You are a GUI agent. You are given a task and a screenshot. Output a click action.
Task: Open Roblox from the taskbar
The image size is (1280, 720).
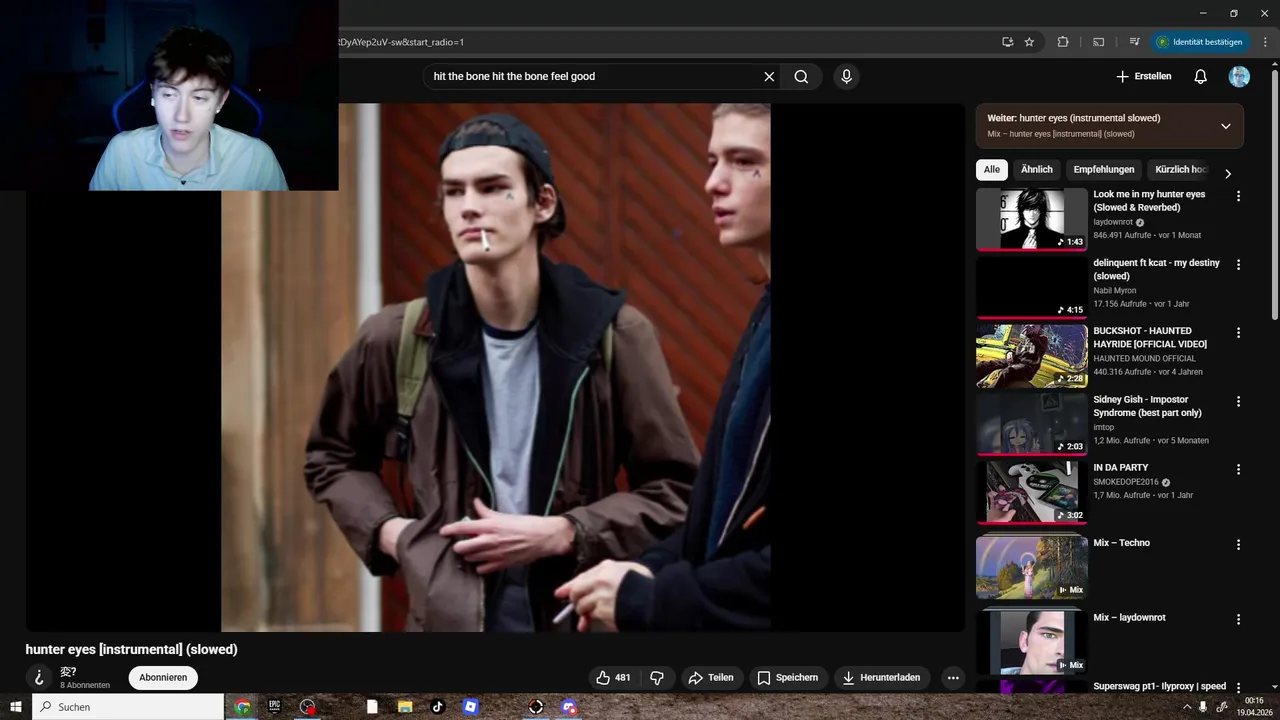point(470,707)
